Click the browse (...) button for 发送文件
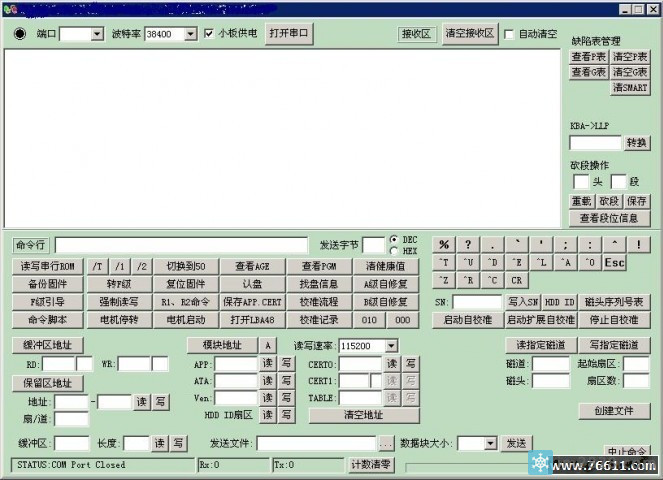663x480 pixels. (x=386, y=443)
